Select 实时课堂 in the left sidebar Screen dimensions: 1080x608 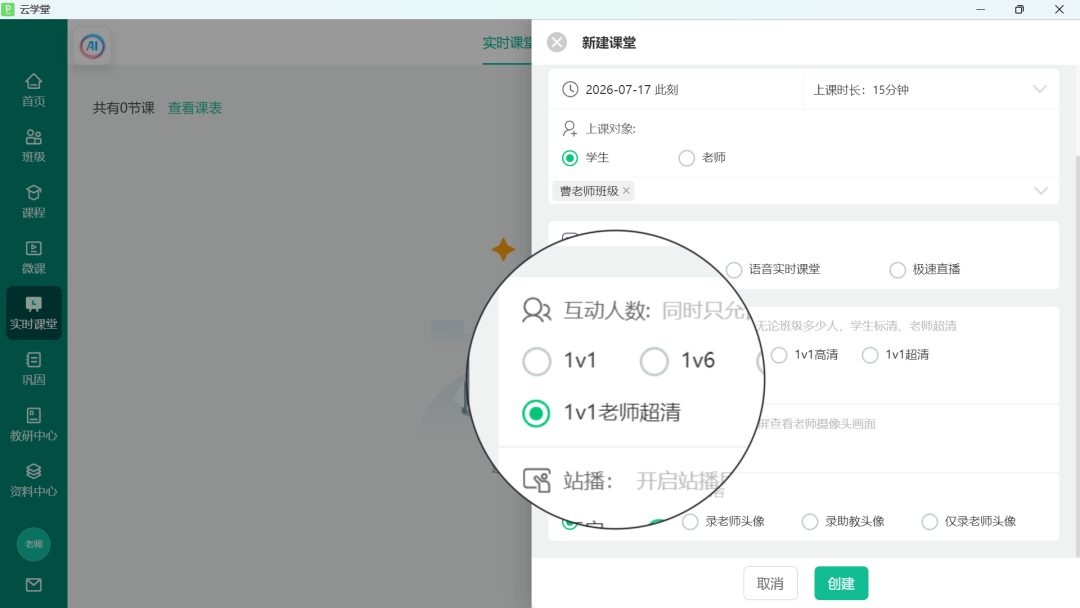pyautogui.click(x=33, y=313)
